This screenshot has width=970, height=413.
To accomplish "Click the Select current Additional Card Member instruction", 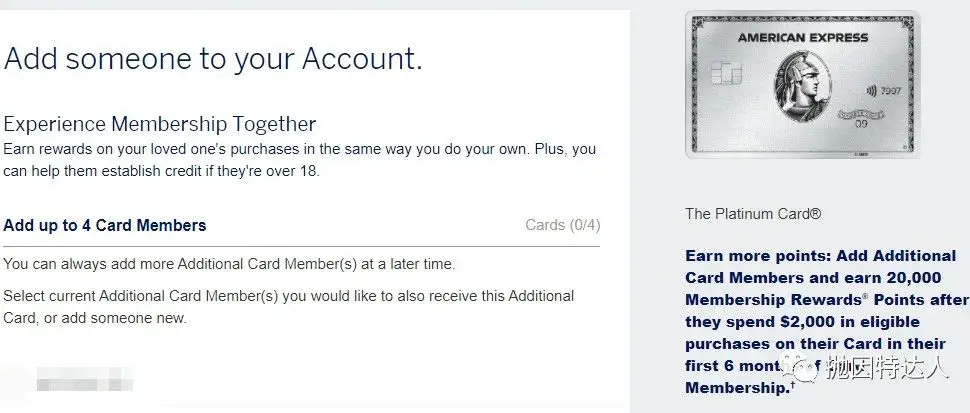I will click(x=289, y=307).
